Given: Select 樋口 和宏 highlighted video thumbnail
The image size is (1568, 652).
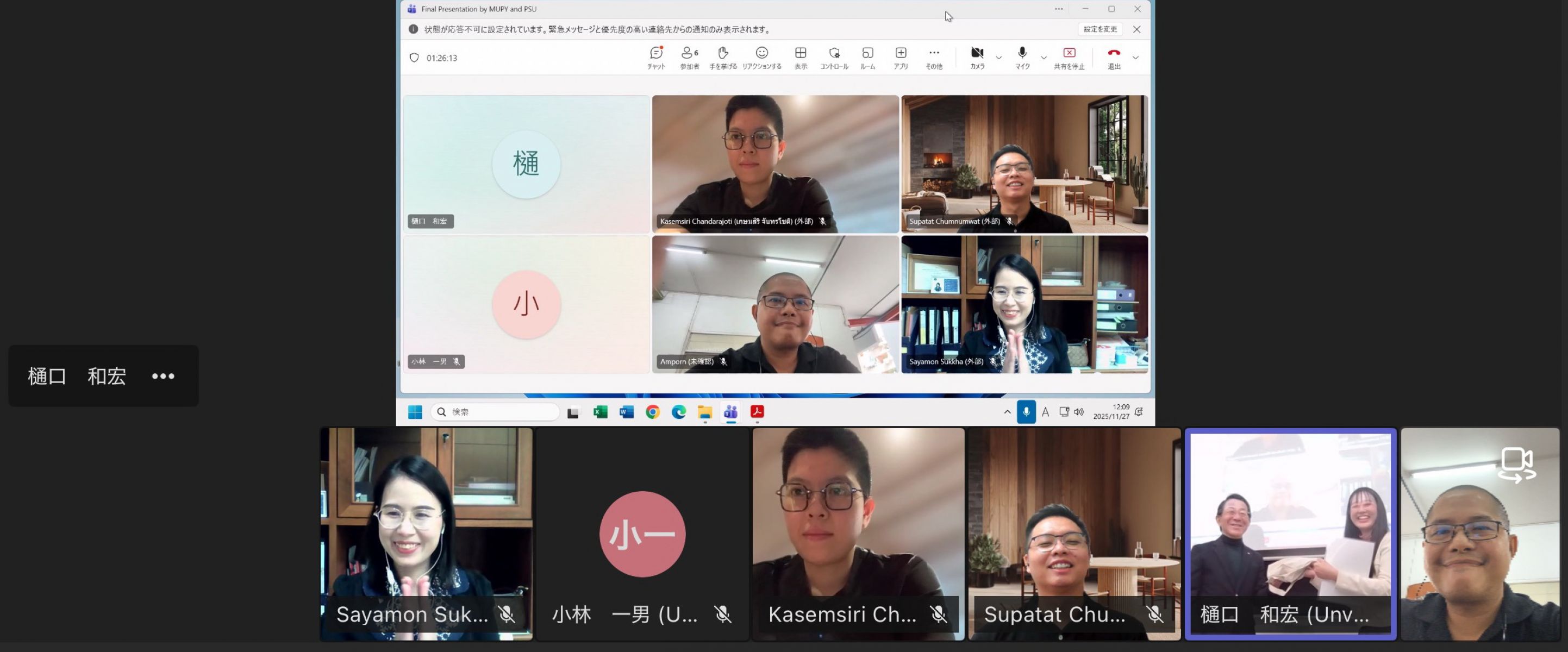Looking at the screenshot, I should point(1290,534).
